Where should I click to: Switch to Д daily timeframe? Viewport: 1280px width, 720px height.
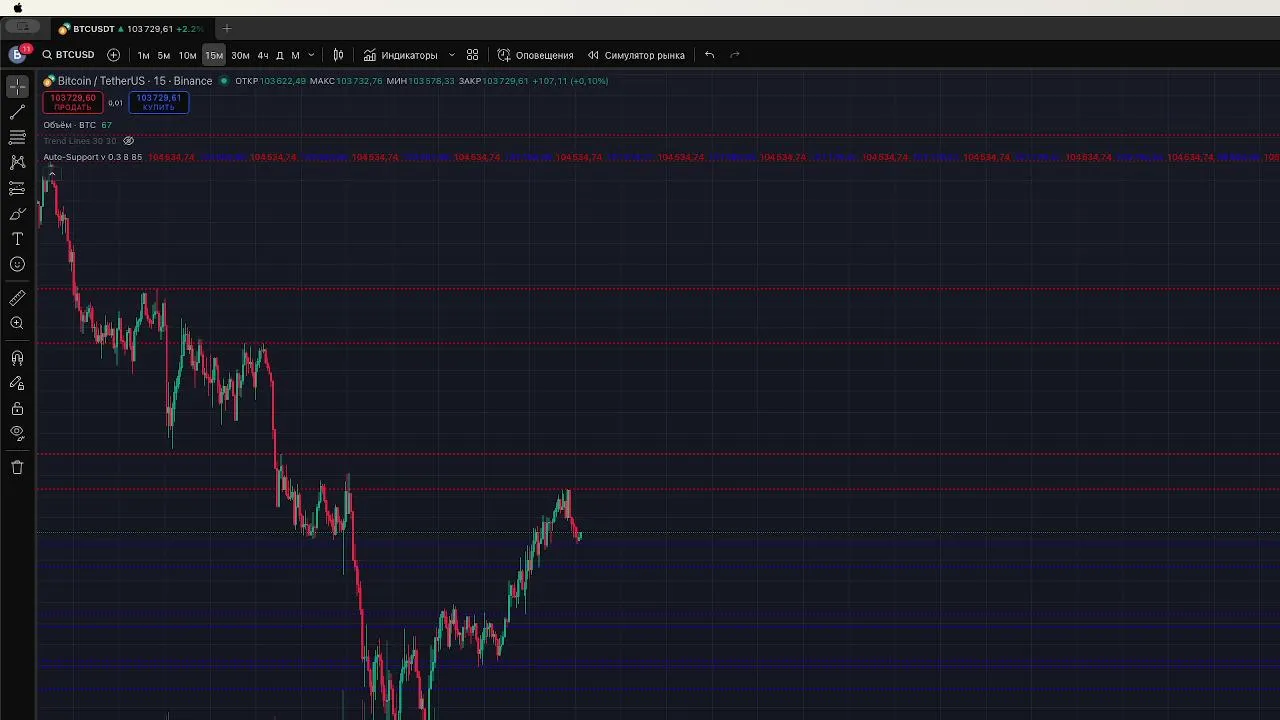pyautogui.click(x=280, y=56)
